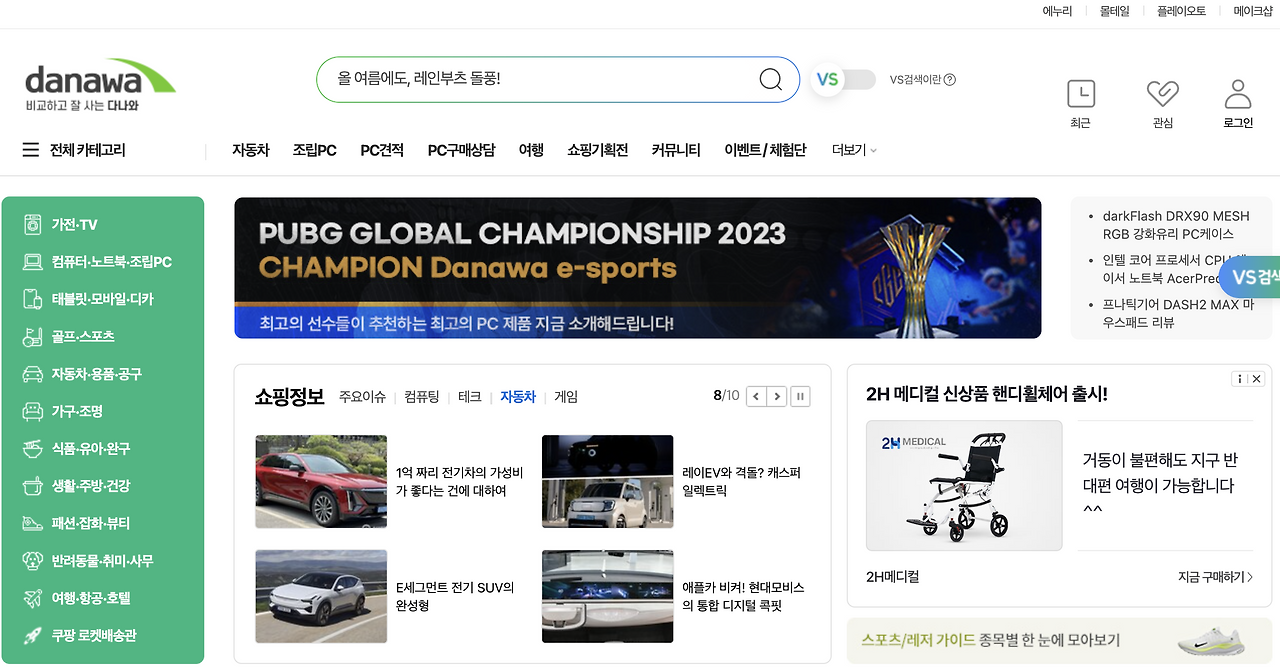Pause the 쇼핑정보 carousel rotation
This screenshot has height=671, width=1280.
point(800,396)
